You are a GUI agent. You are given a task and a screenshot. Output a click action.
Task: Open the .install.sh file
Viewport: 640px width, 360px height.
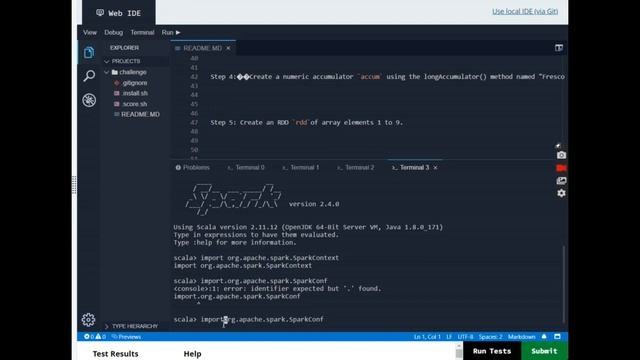coord(135,93)
